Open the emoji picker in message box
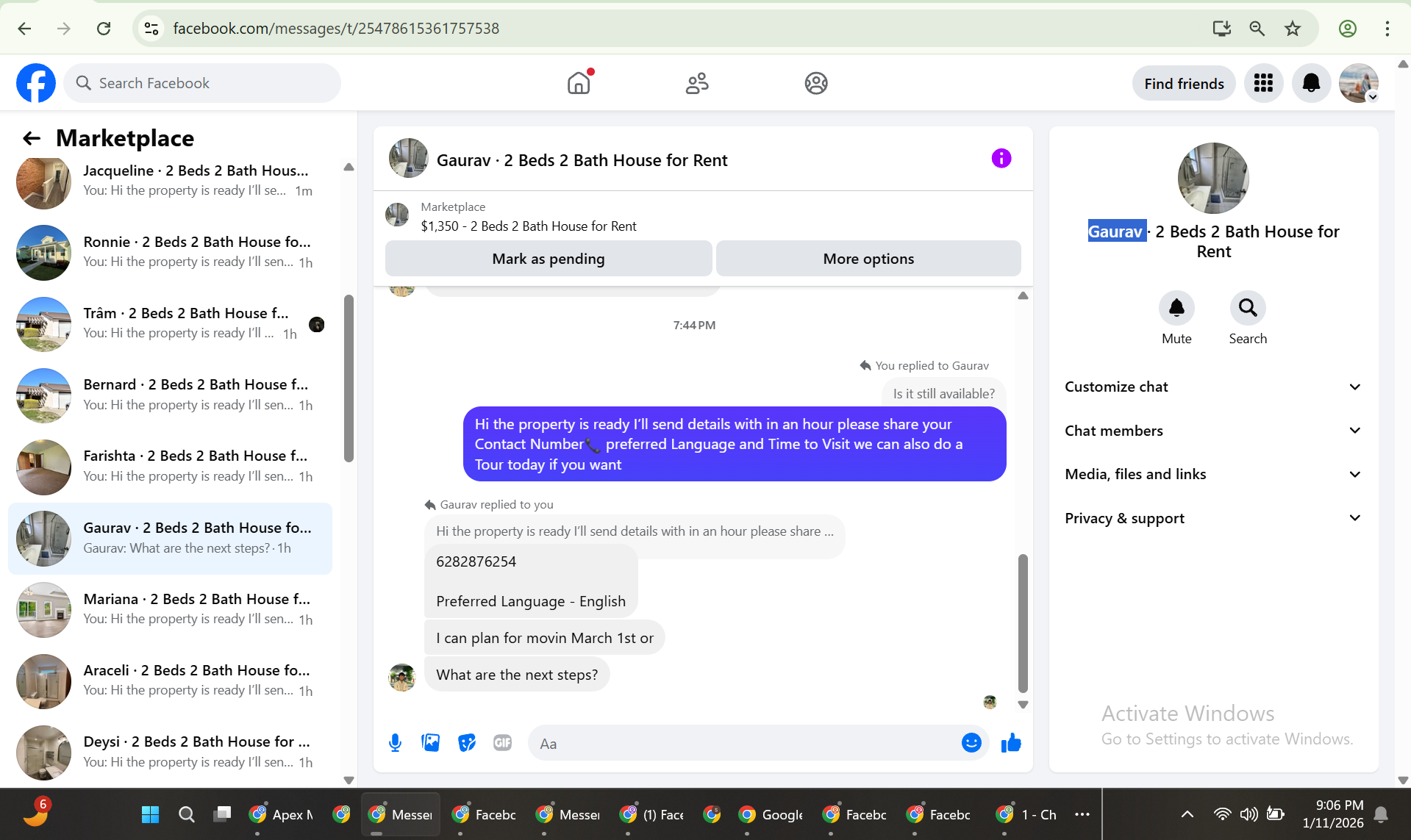This screenshot has width=1411, height=840. [971, 743]
